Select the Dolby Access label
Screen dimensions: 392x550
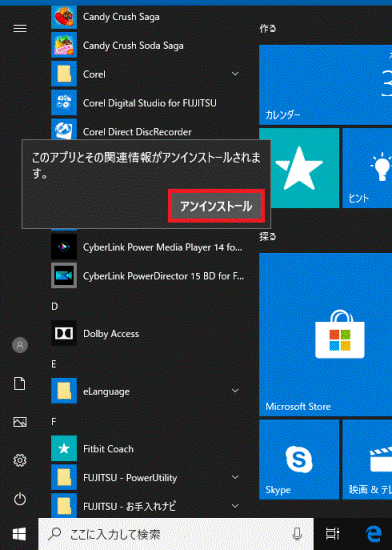point(111,334)
